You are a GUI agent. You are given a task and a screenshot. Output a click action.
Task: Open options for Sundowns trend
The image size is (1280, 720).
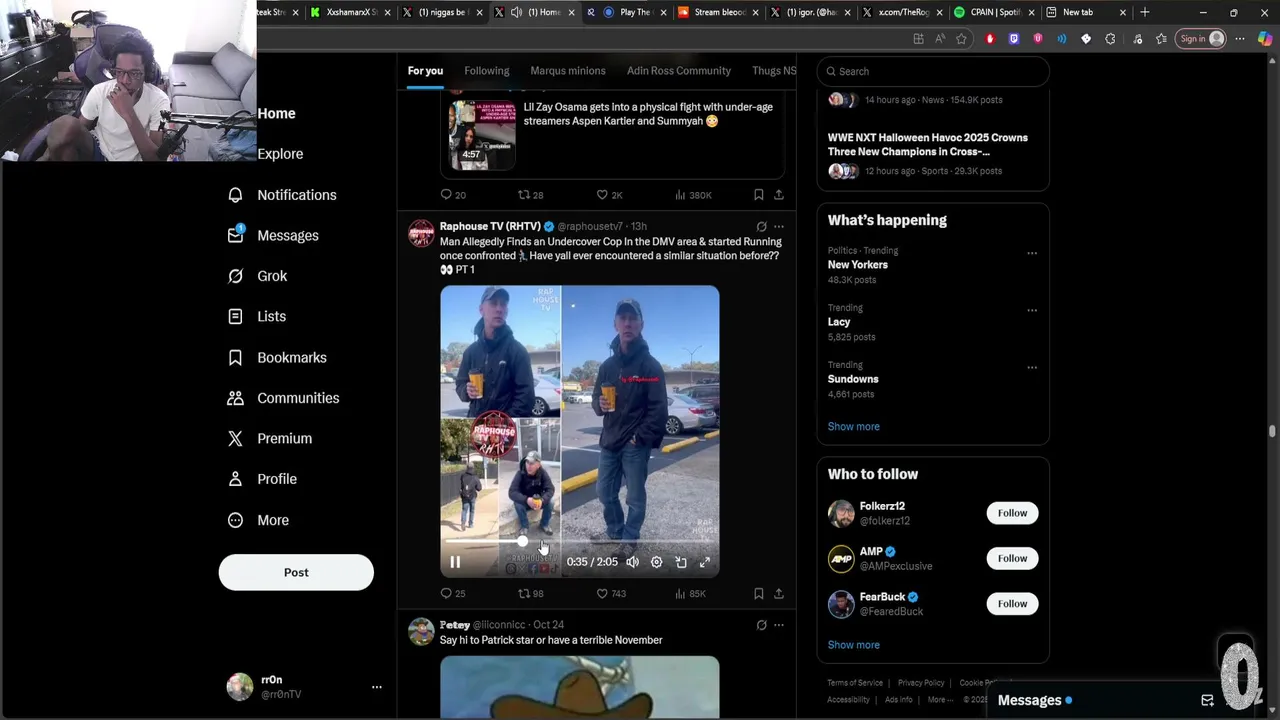click(x=1031, y=367)
